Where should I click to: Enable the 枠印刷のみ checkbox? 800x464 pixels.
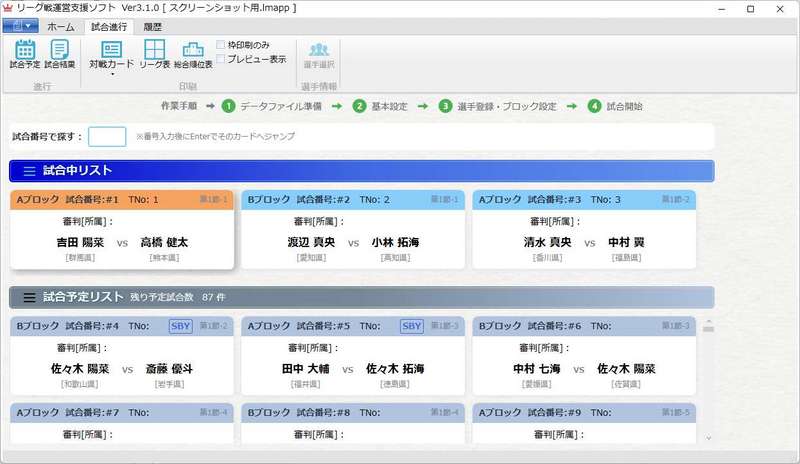pyautogui.click(x=221, y=45)
